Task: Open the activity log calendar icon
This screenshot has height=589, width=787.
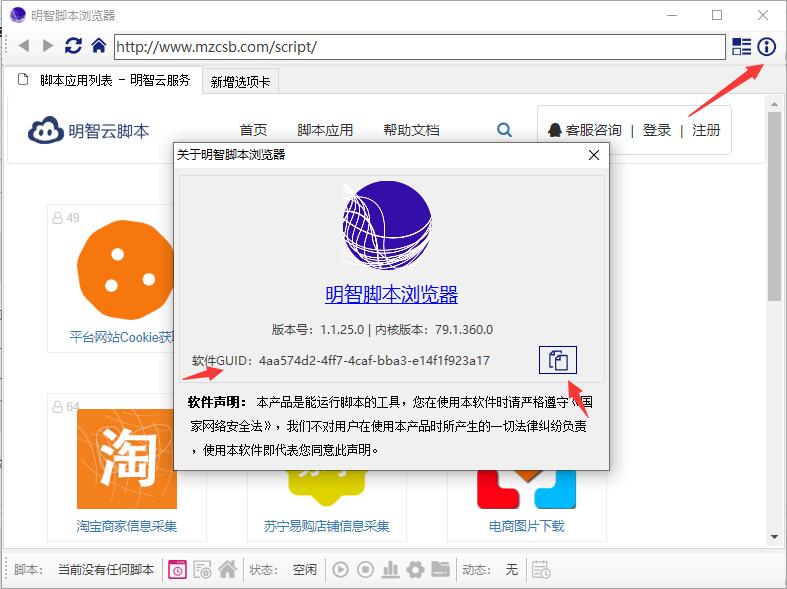Action: point(541,569)
